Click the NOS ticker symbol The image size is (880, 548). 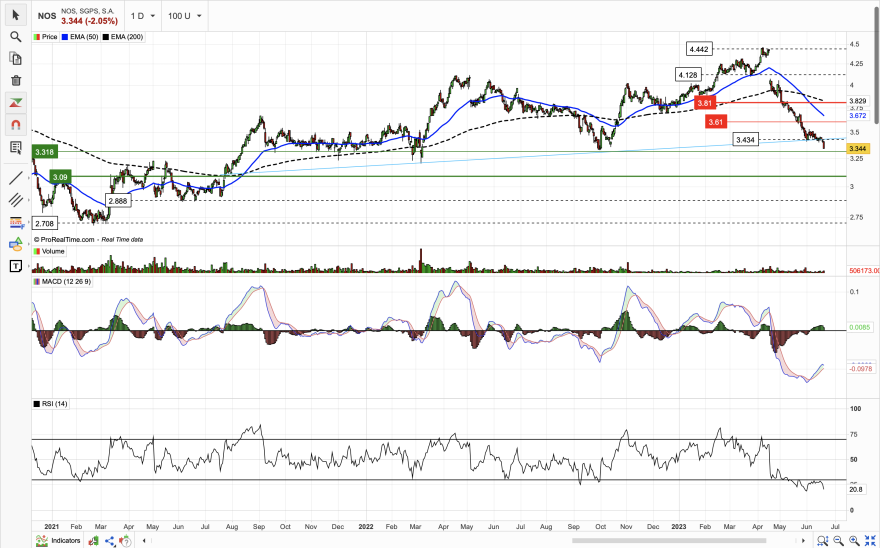tap(47, 16)
